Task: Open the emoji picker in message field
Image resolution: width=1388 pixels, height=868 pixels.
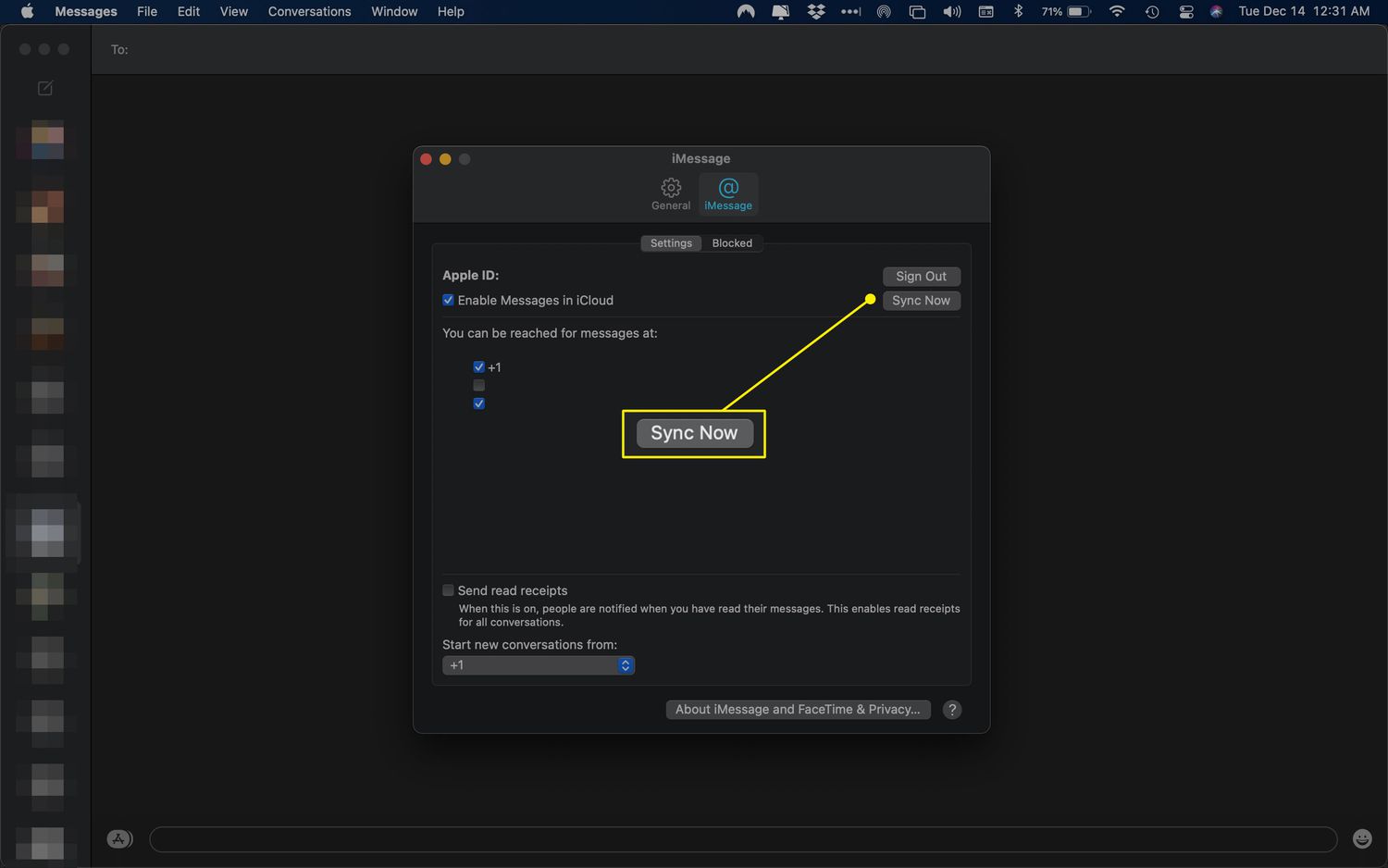Action: tap(1362, 838)
